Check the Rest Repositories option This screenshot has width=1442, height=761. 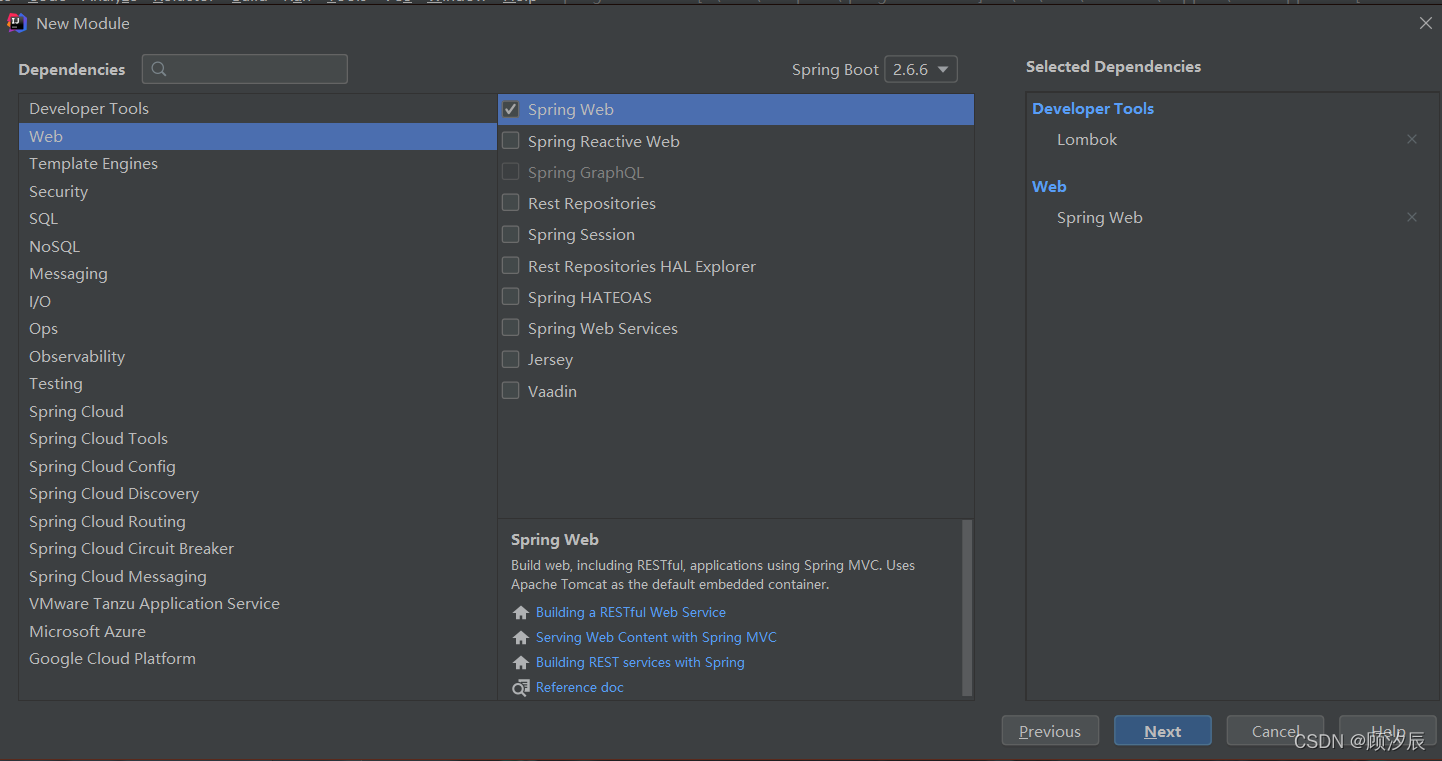click(510, 203)
